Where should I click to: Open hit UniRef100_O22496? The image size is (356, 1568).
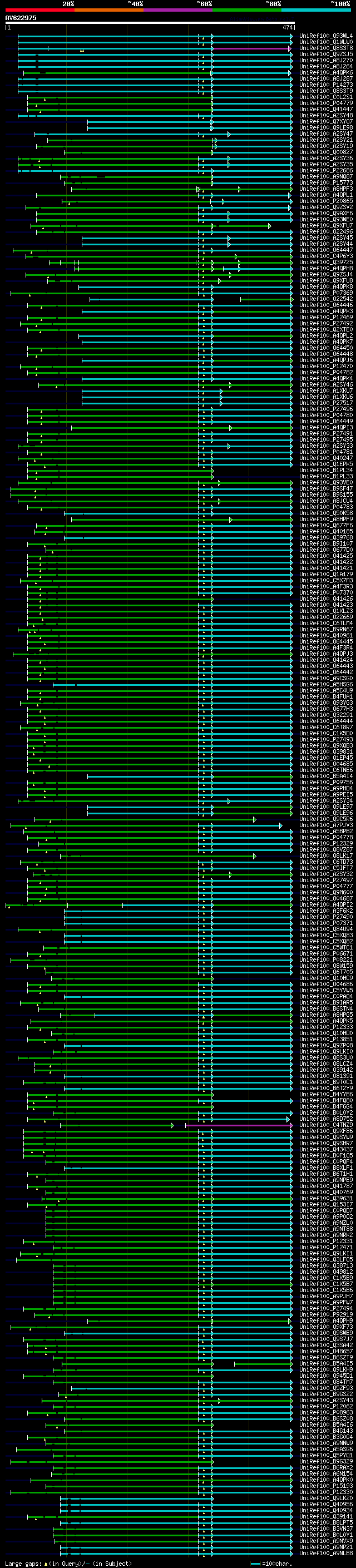tap(326, 231)
